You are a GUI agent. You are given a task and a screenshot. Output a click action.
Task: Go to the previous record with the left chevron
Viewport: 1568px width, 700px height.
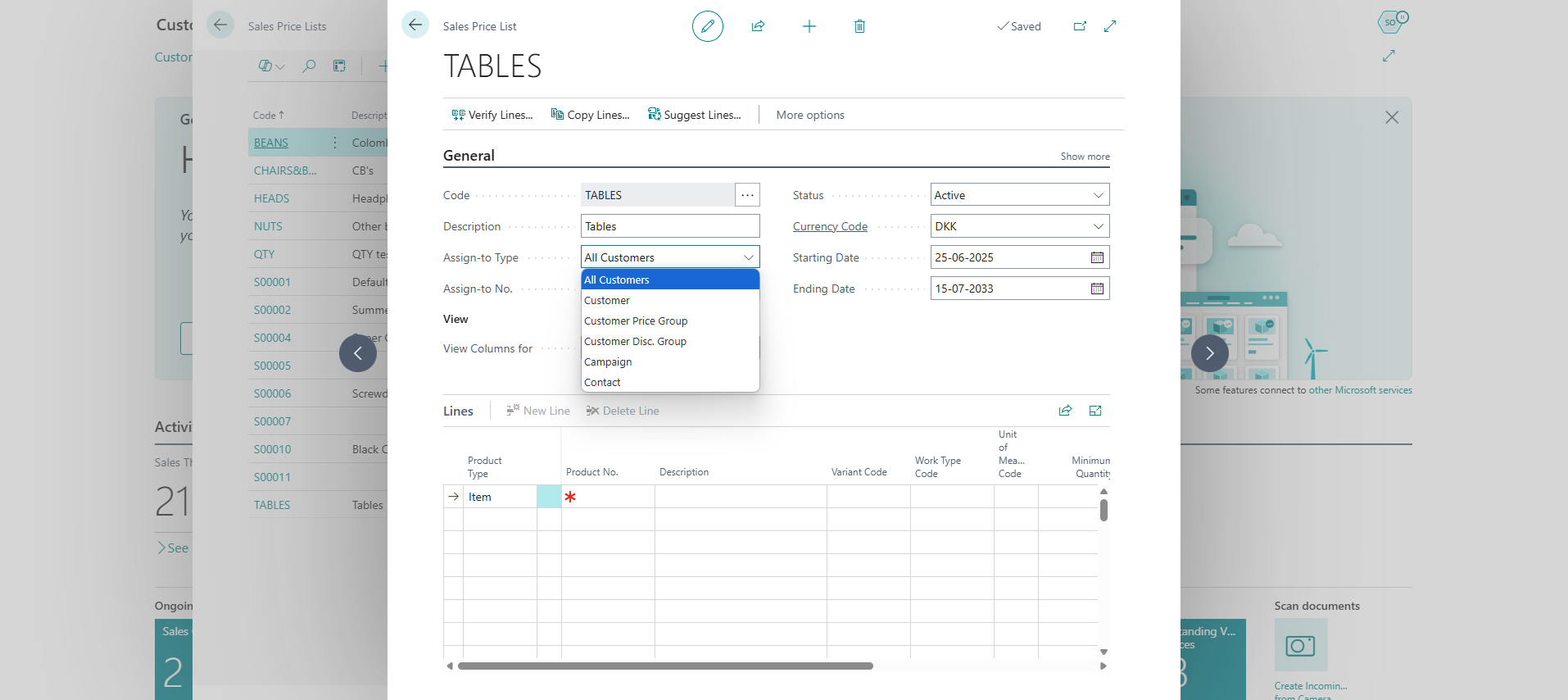click(358, 353)
